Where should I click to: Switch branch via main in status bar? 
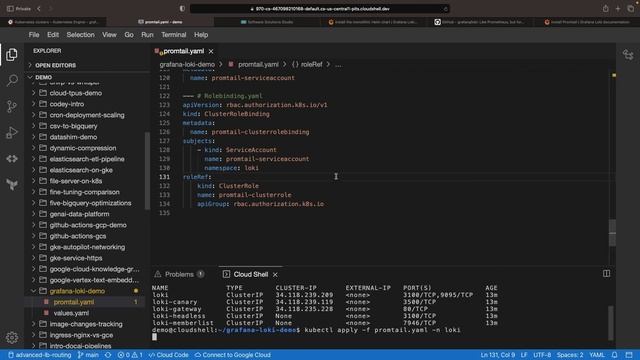pos(88,355)
